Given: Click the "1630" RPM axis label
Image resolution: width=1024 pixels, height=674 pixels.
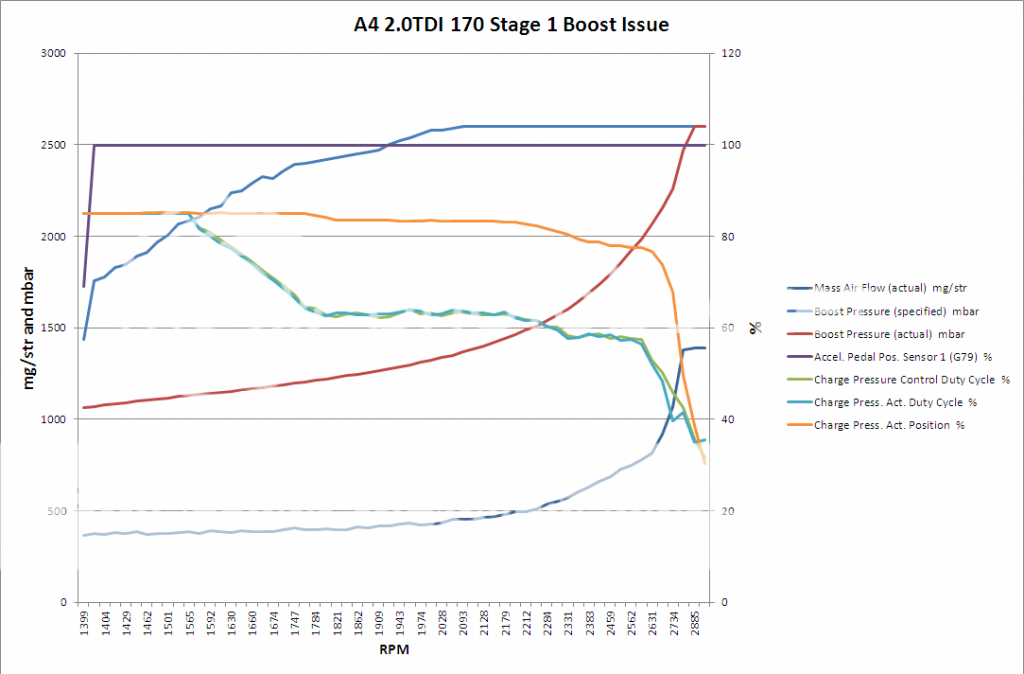Looking at the screenshot, I should tap(231, 624).
